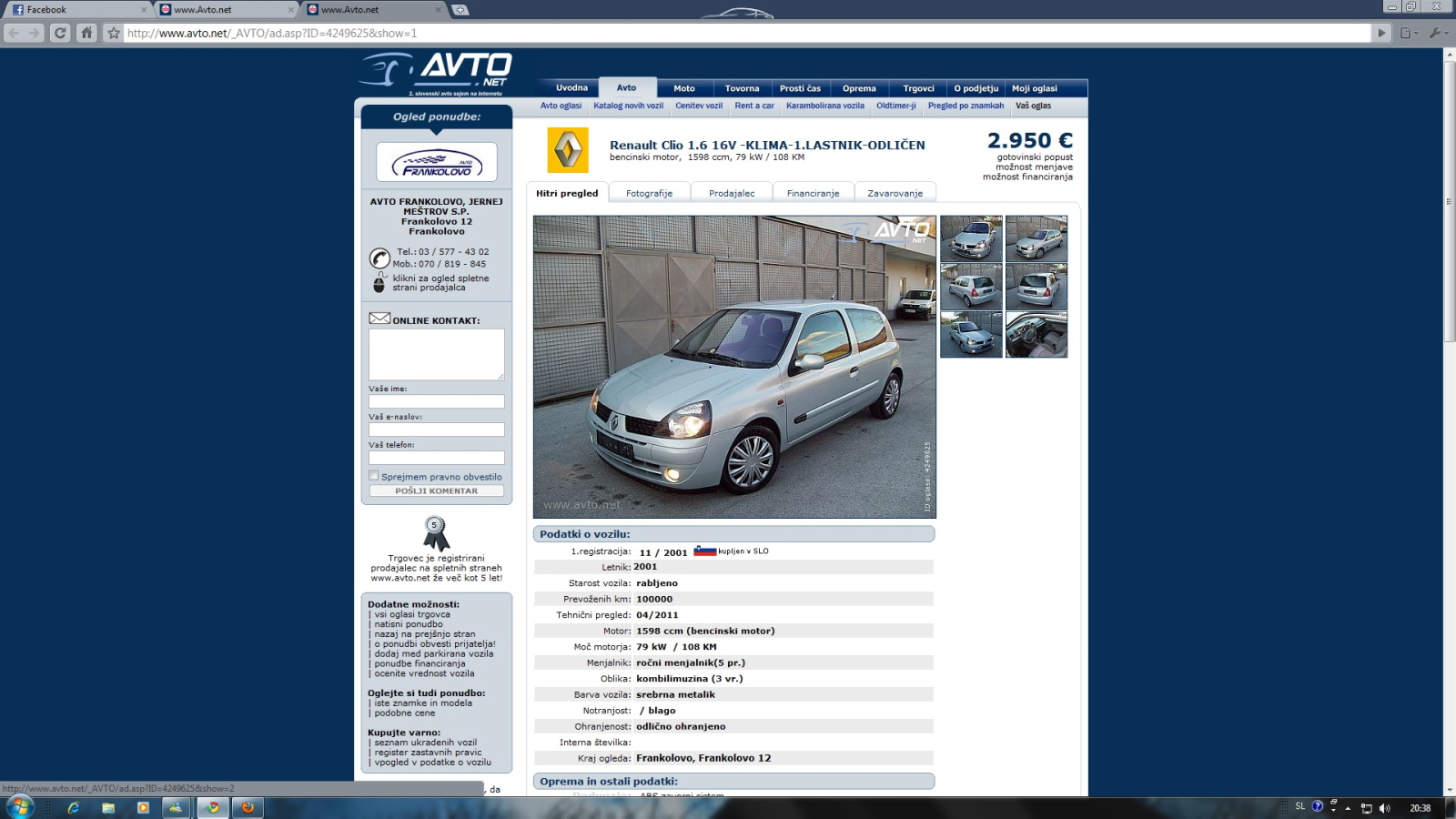Screen dimensions: 1456x819
Task: Open the Tovorna menu item
Action: point(742,88)
